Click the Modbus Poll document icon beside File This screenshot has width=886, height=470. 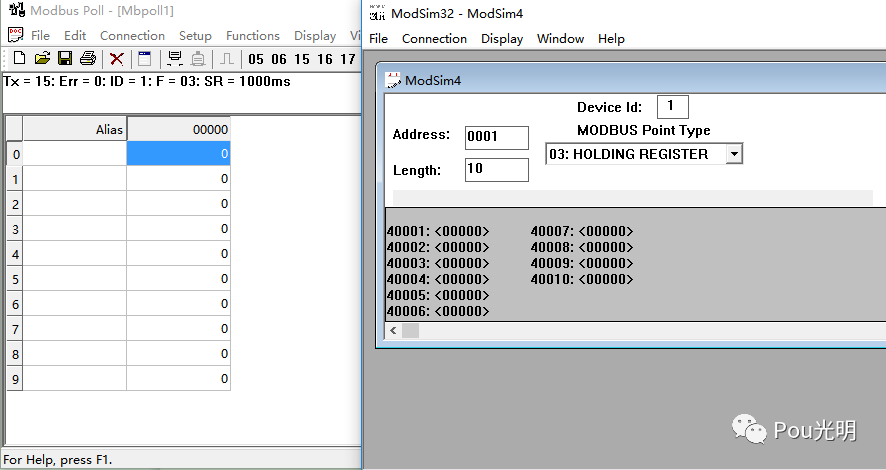[15, 35]
